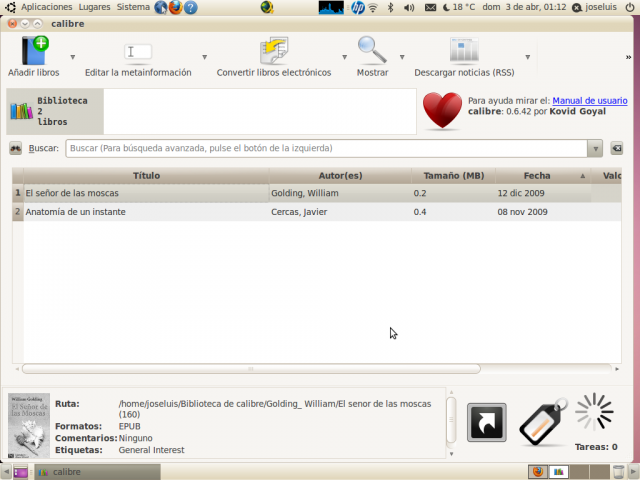Click the open-folder arrow icon at bottom
The width and height of the screenshot is (640, 480).
(487, 422)
